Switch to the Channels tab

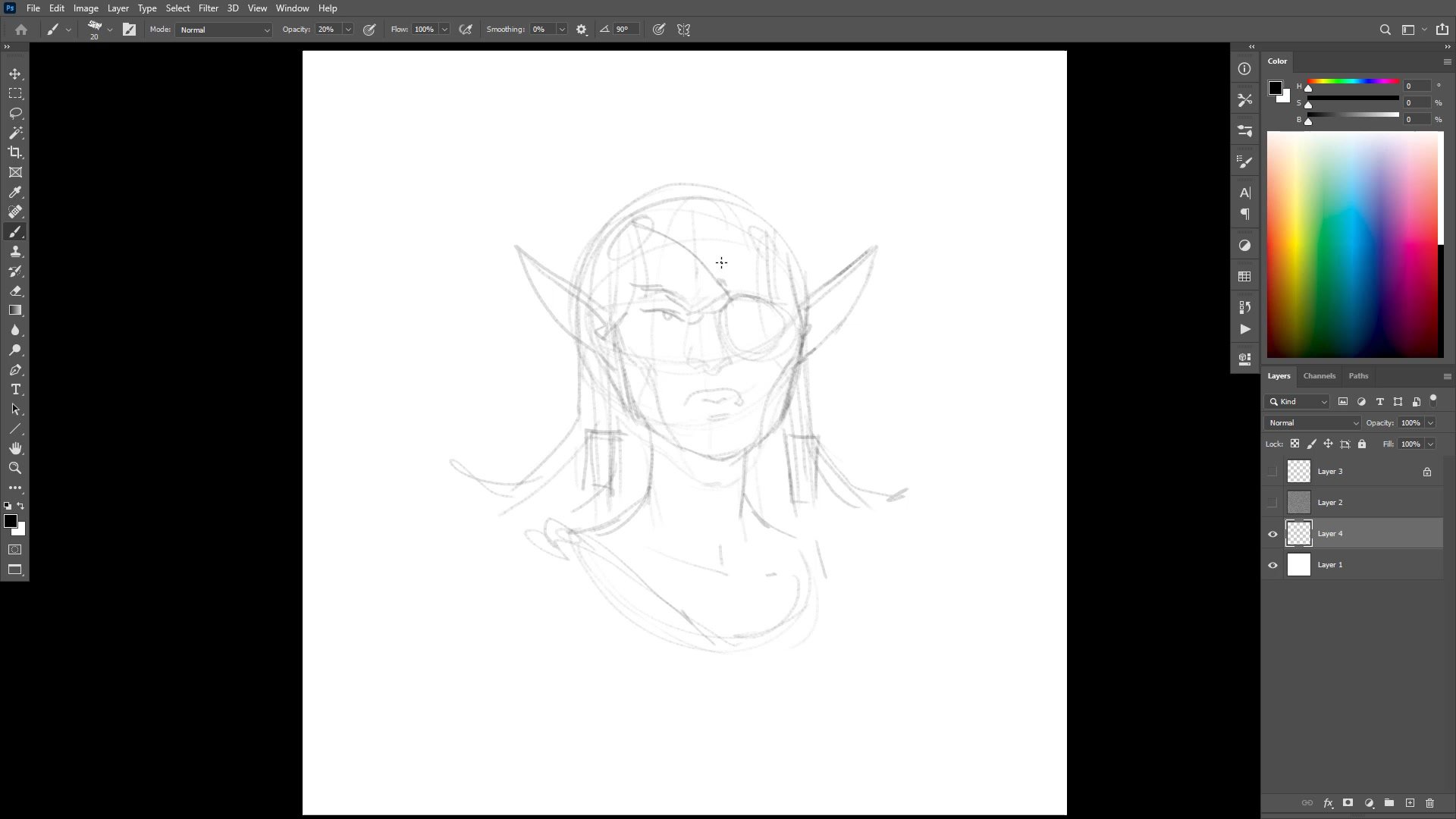[1319, 376]
